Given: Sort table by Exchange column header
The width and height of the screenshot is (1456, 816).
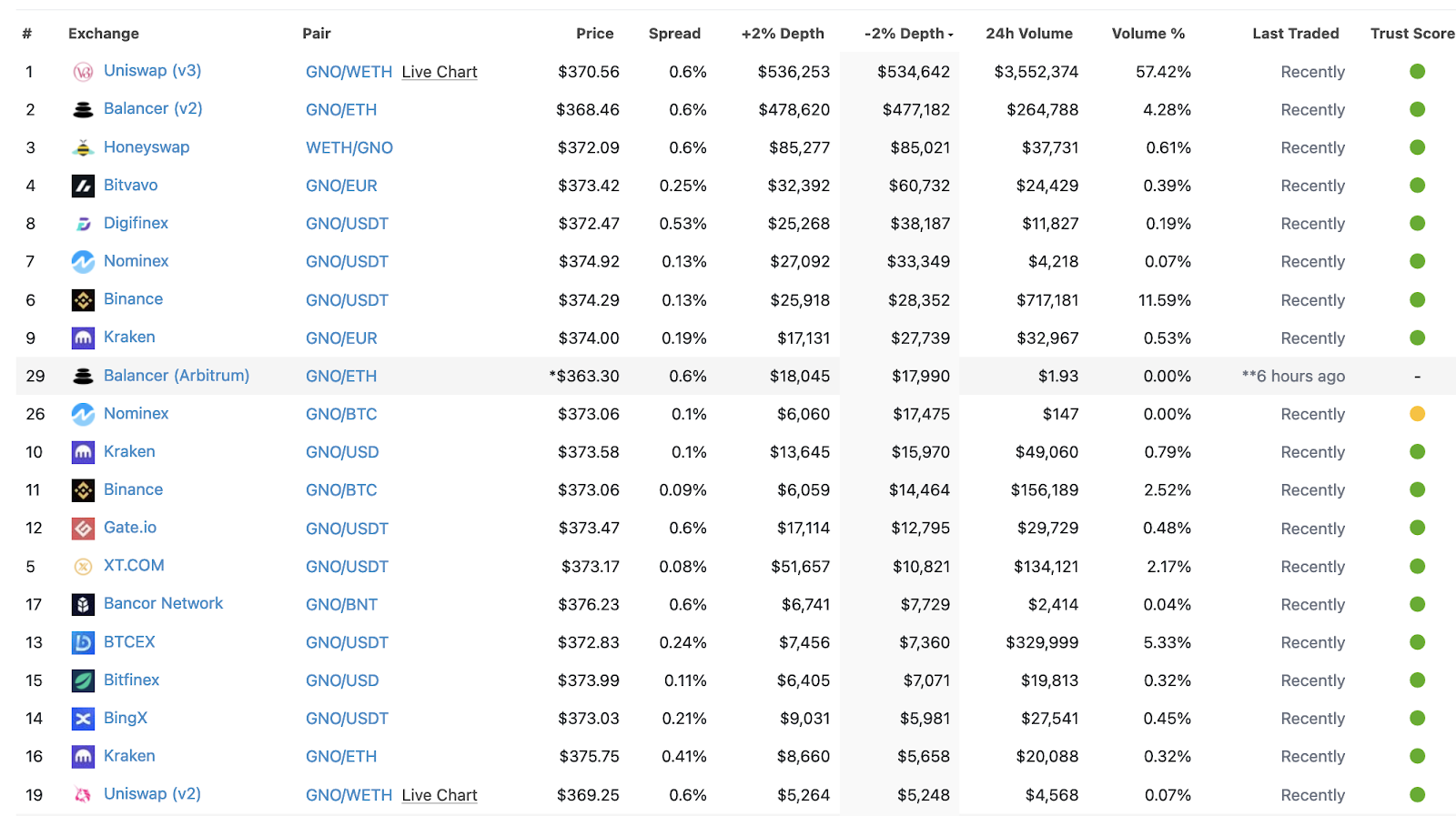Looking at the screenshot, I should coord(104,34).
